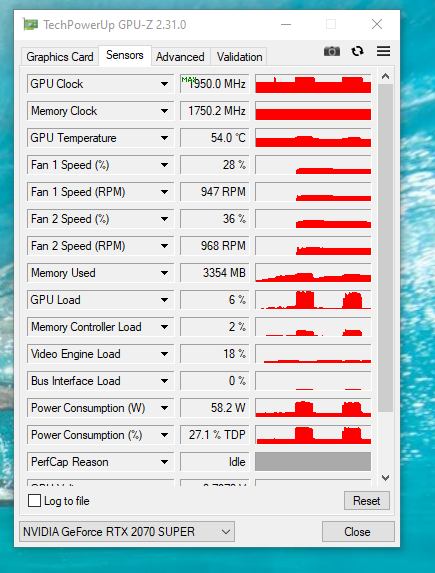Click the 27.1 % TDP value
Screen dimensions: 435x573
215,435
